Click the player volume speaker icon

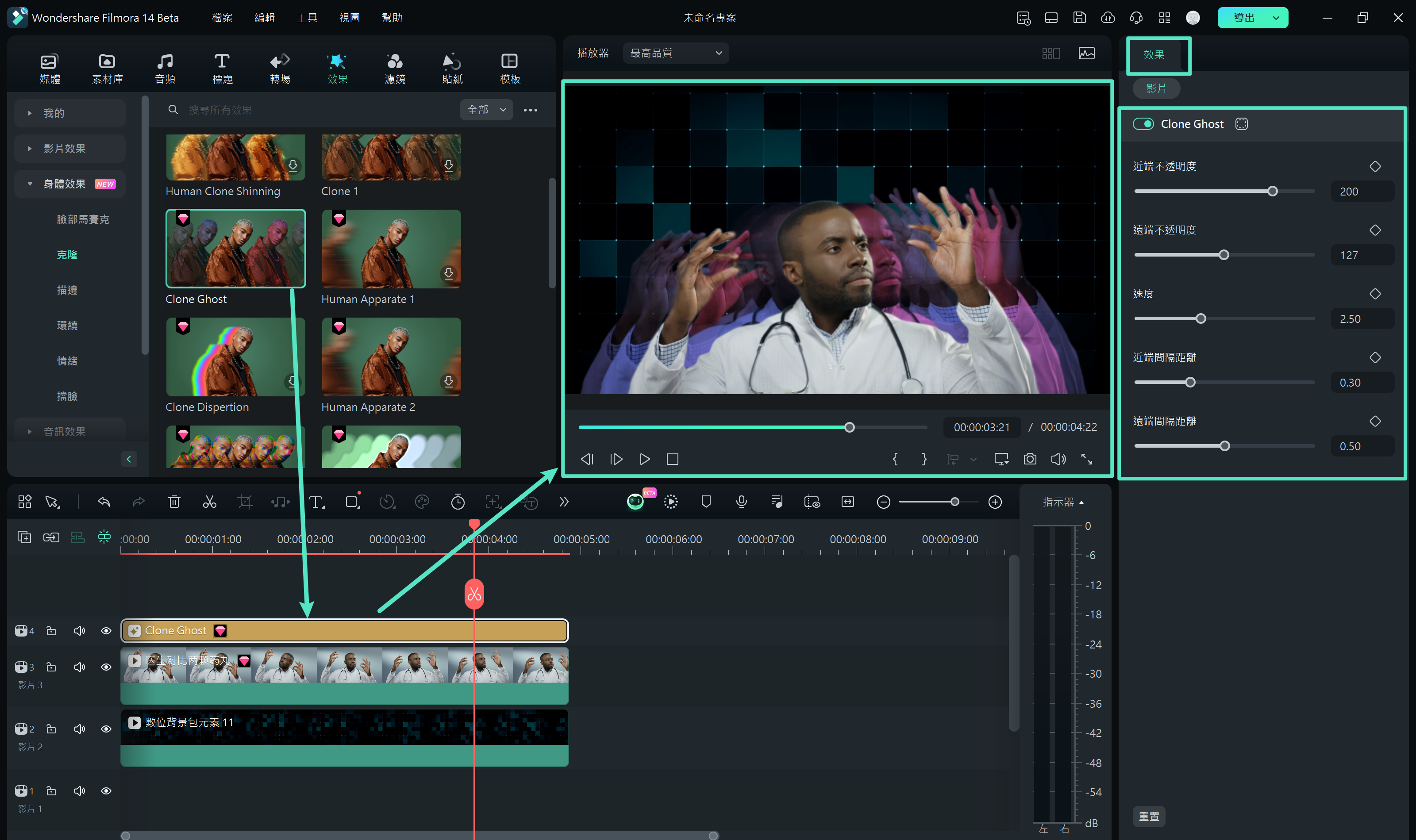click(1058, 459)
